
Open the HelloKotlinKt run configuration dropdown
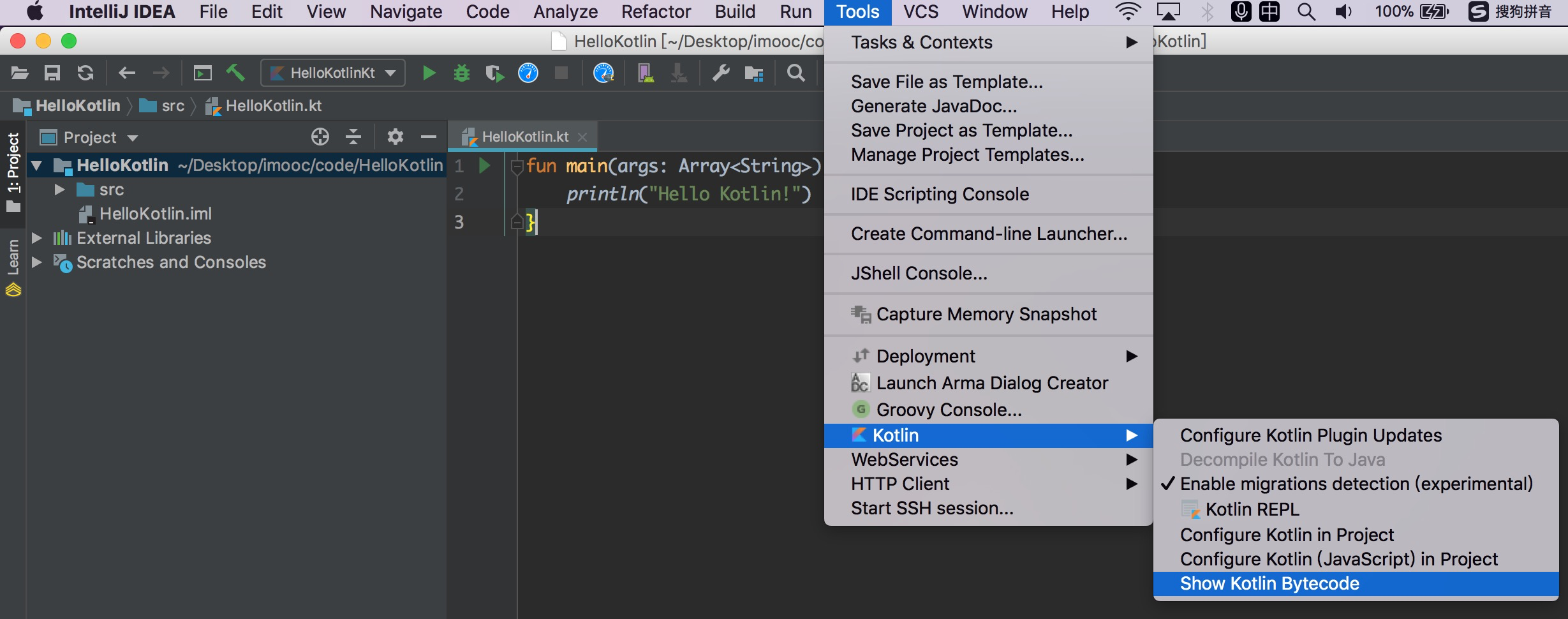click(x=333, y=73)
